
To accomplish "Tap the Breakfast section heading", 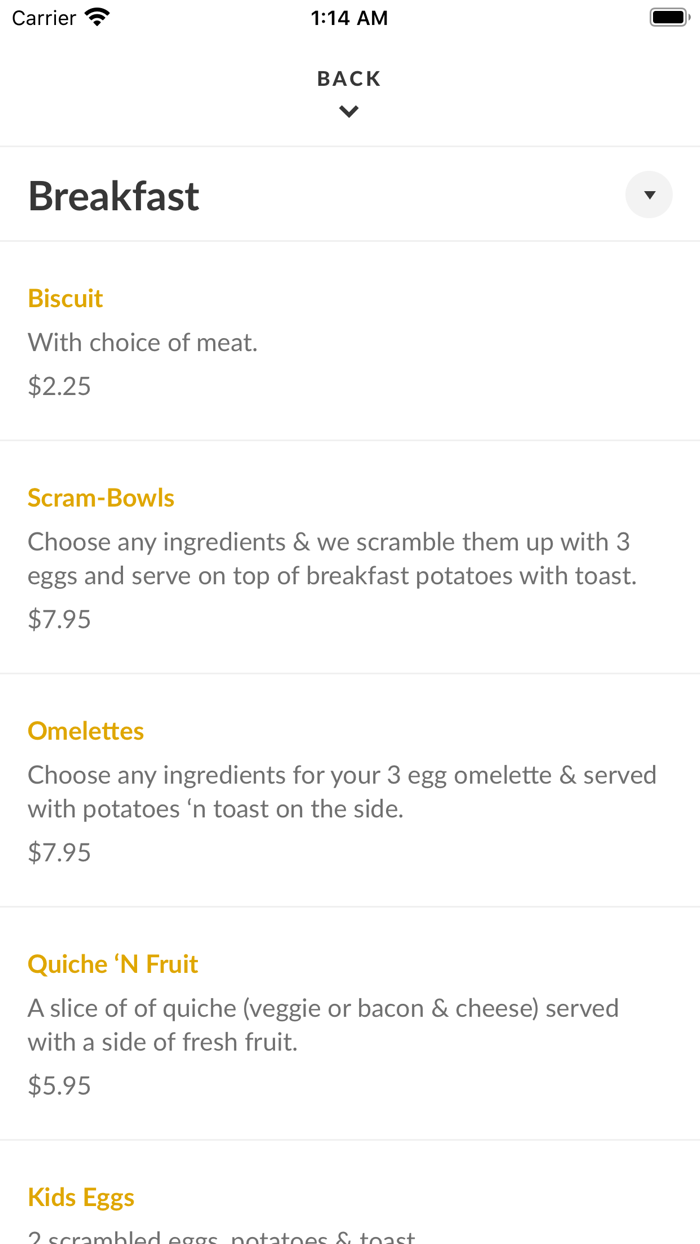I will tap(114, 196).
